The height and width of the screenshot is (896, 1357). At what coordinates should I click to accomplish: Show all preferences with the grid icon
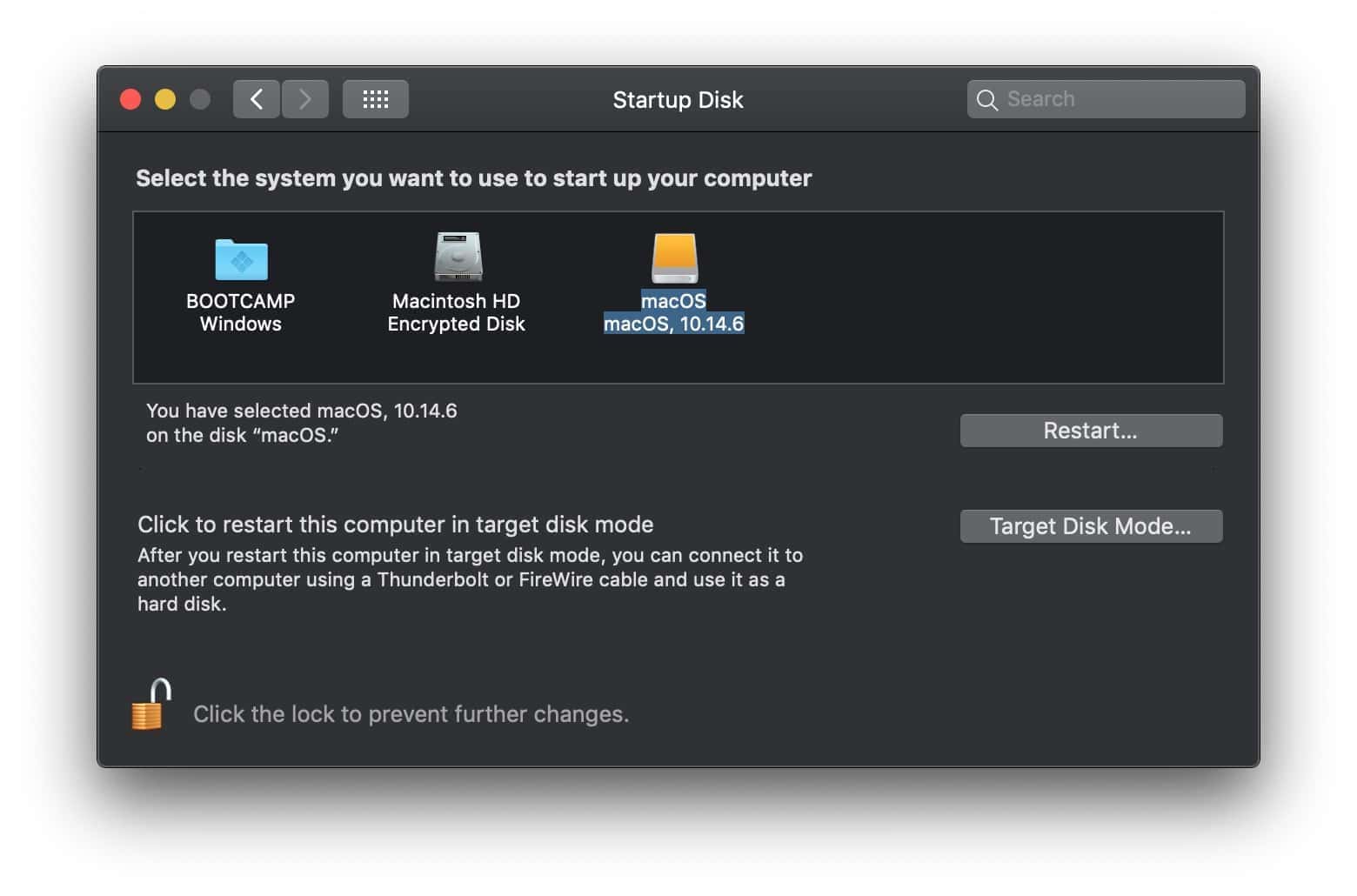coord(375,99)
